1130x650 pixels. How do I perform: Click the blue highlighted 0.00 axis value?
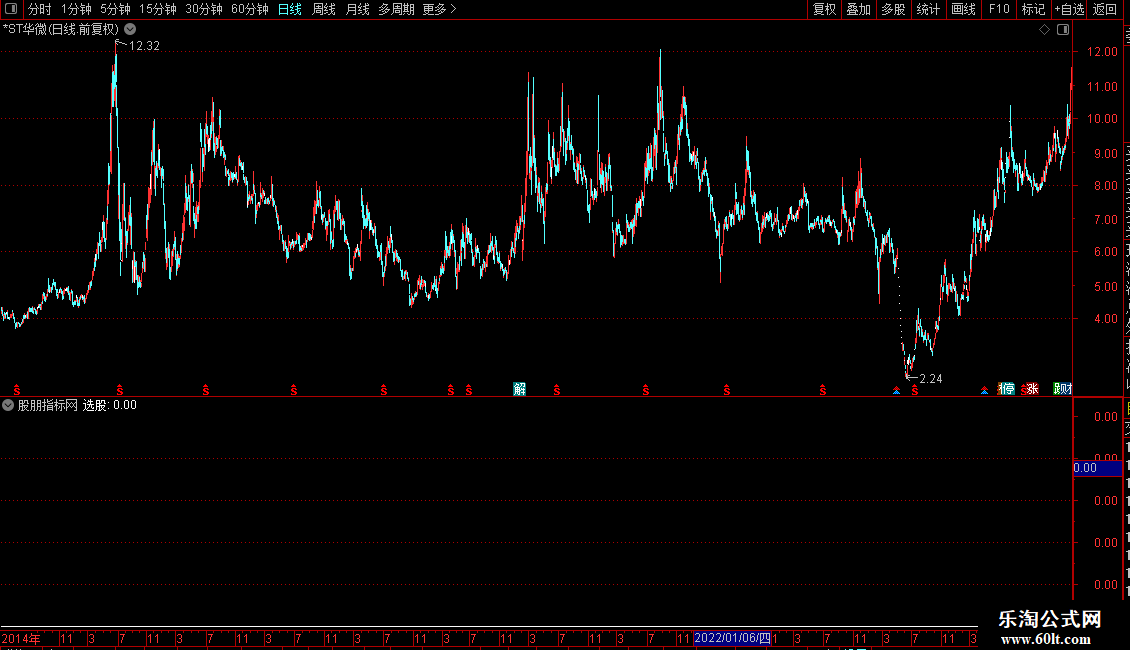point(1097,468)
